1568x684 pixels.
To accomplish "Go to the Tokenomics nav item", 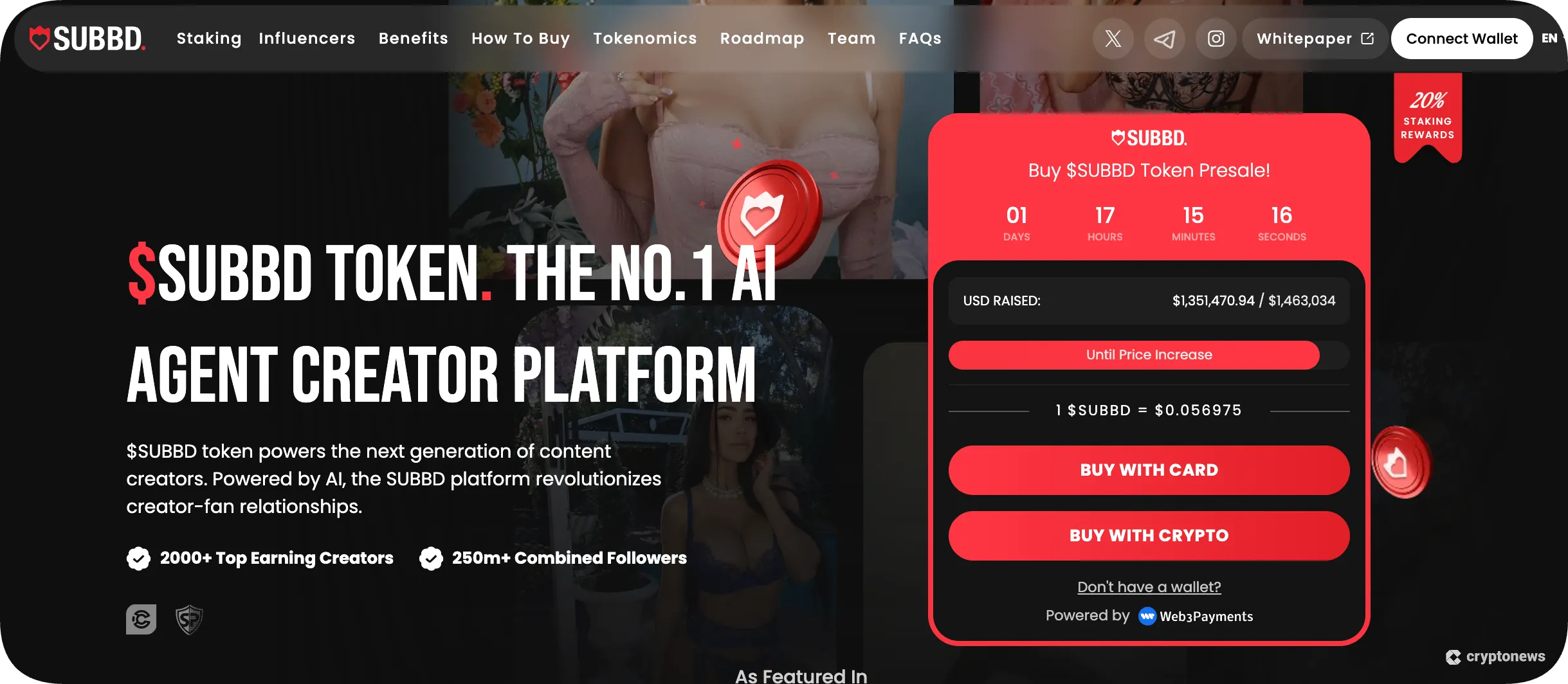I will click(x=645, y=39).
